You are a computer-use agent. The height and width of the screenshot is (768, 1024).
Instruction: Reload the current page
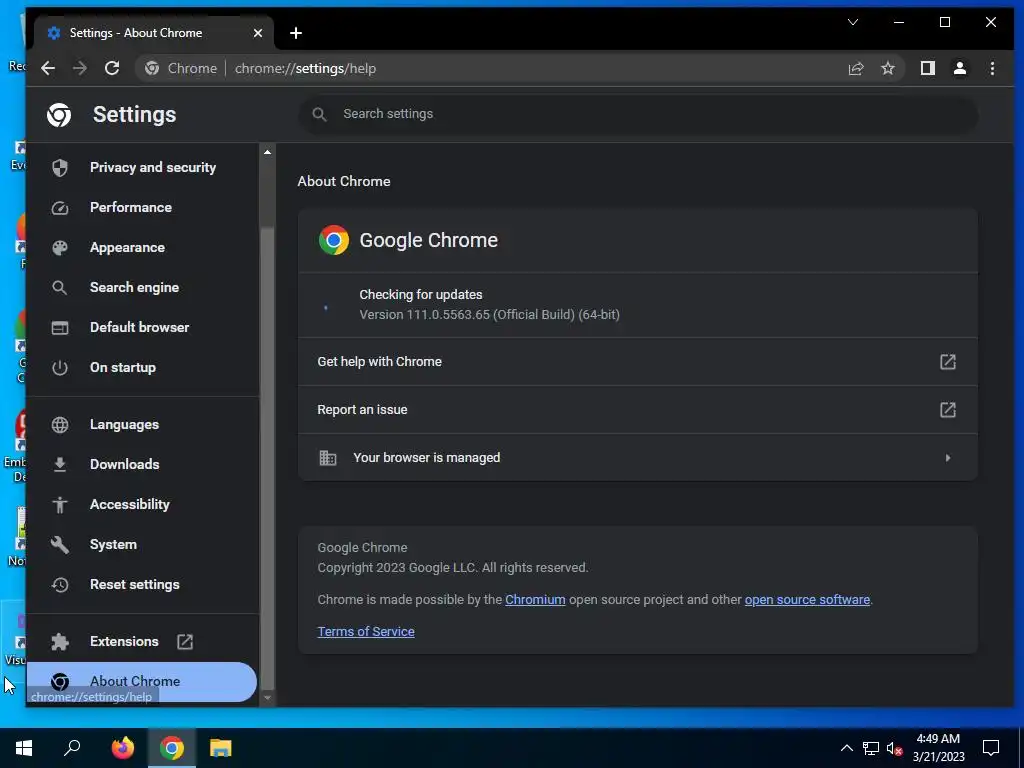click(112, 69)
